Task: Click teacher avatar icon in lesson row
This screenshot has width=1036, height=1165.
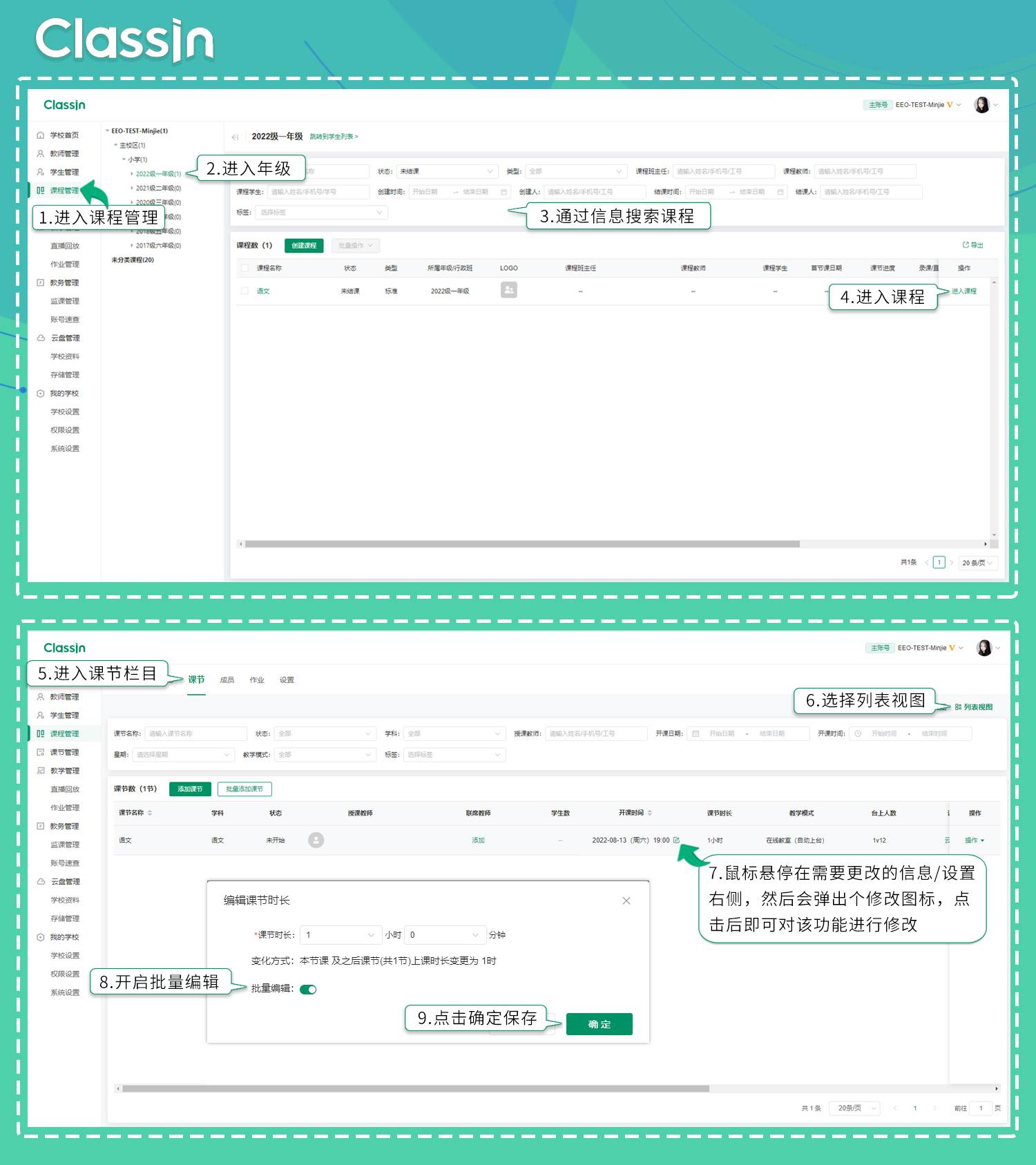Action: [316, 840]
